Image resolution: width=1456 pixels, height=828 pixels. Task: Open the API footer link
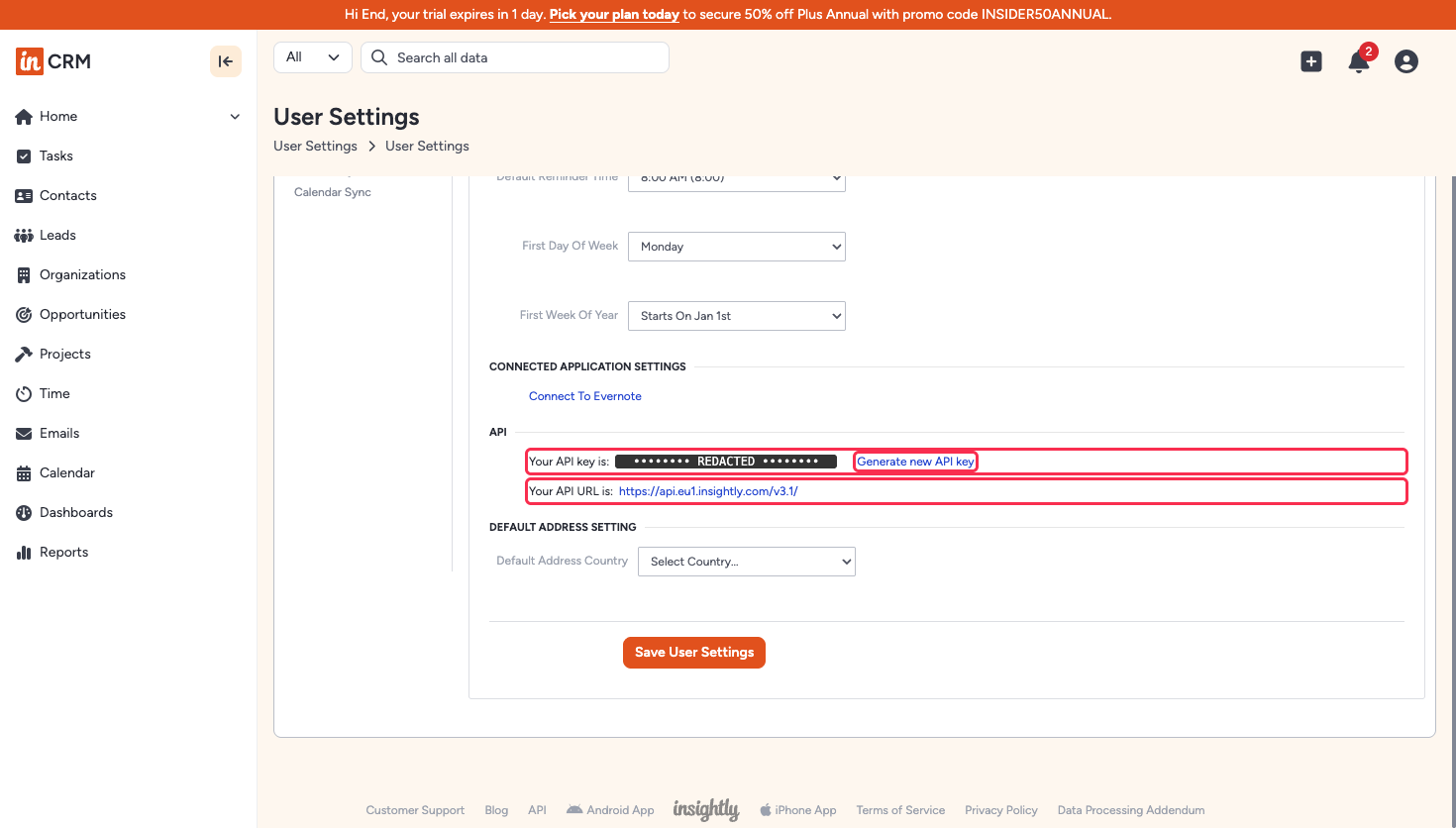point(537,810)
